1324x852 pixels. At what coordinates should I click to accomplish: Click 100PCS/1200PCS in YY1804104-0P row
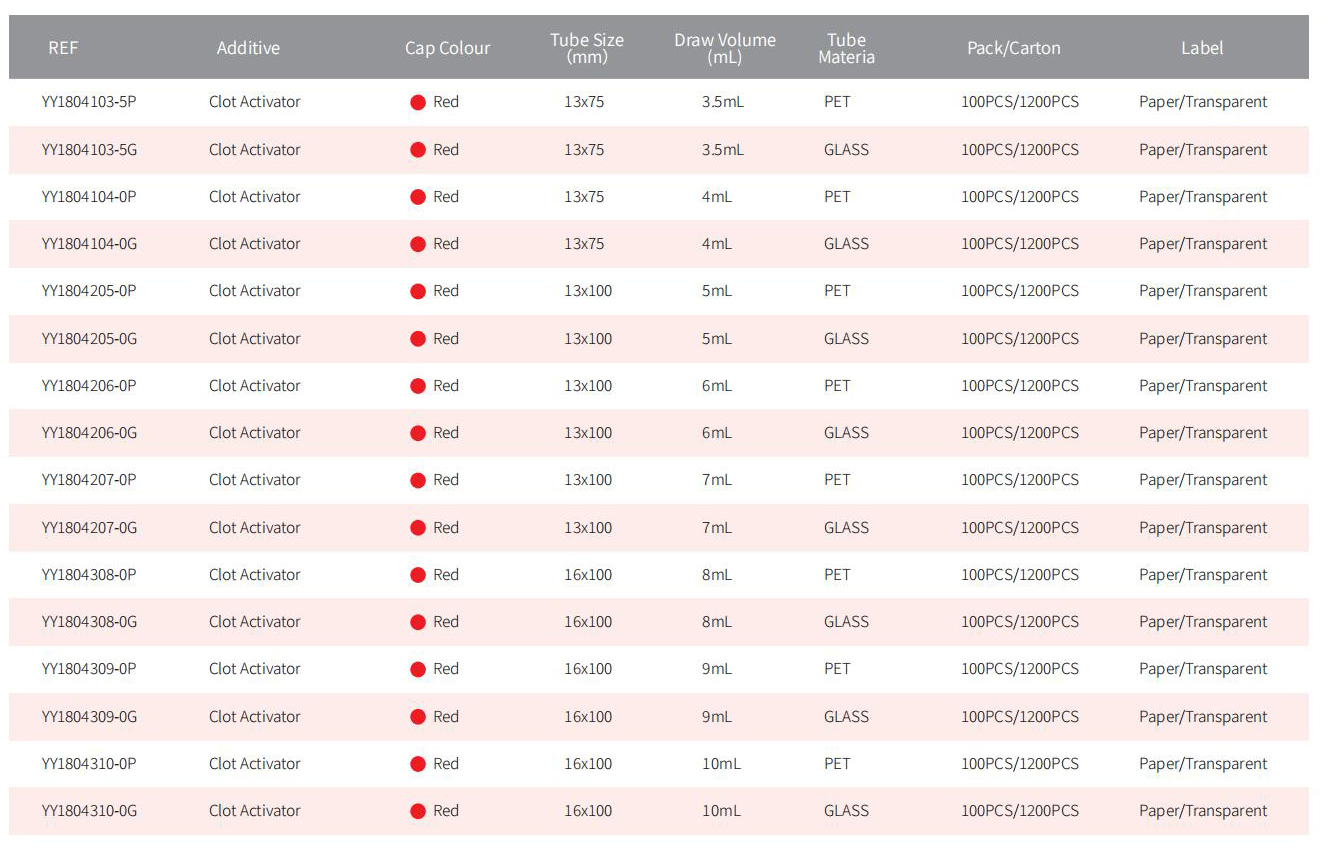click(1020, 197)
